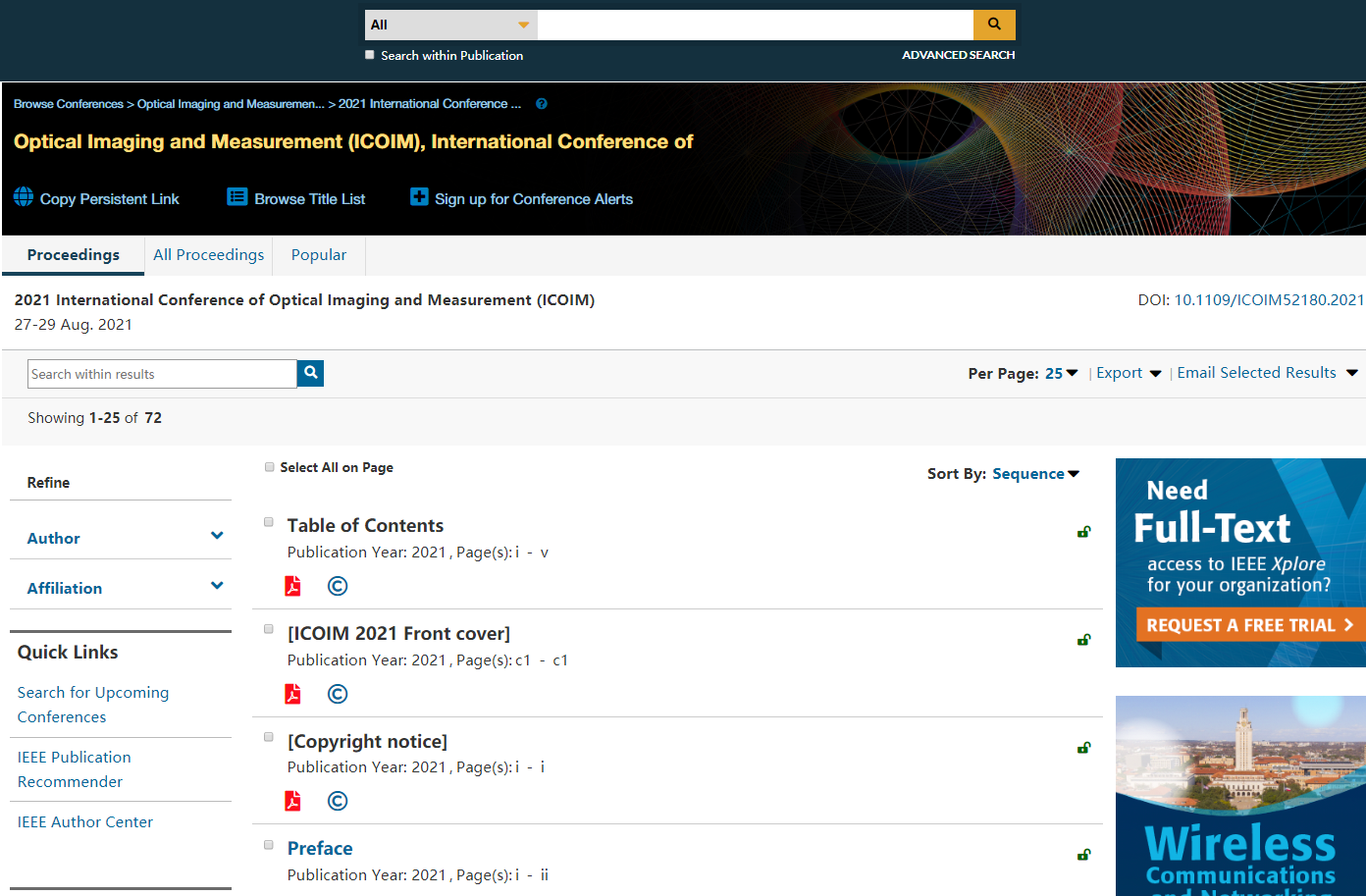Click Optical Imaging and Measuremen... breadcrumb
Screen dimensions: 1366x896
point(231,104)
